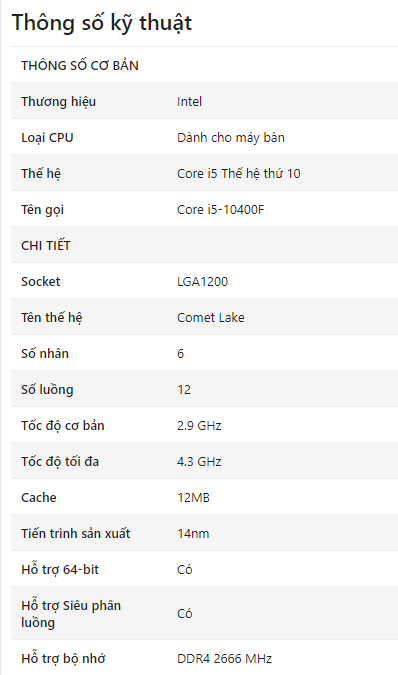398x675 pixels.
Task: Click 'Dành cho máy bàn' CPU type value
Action: tap(231, 137)
